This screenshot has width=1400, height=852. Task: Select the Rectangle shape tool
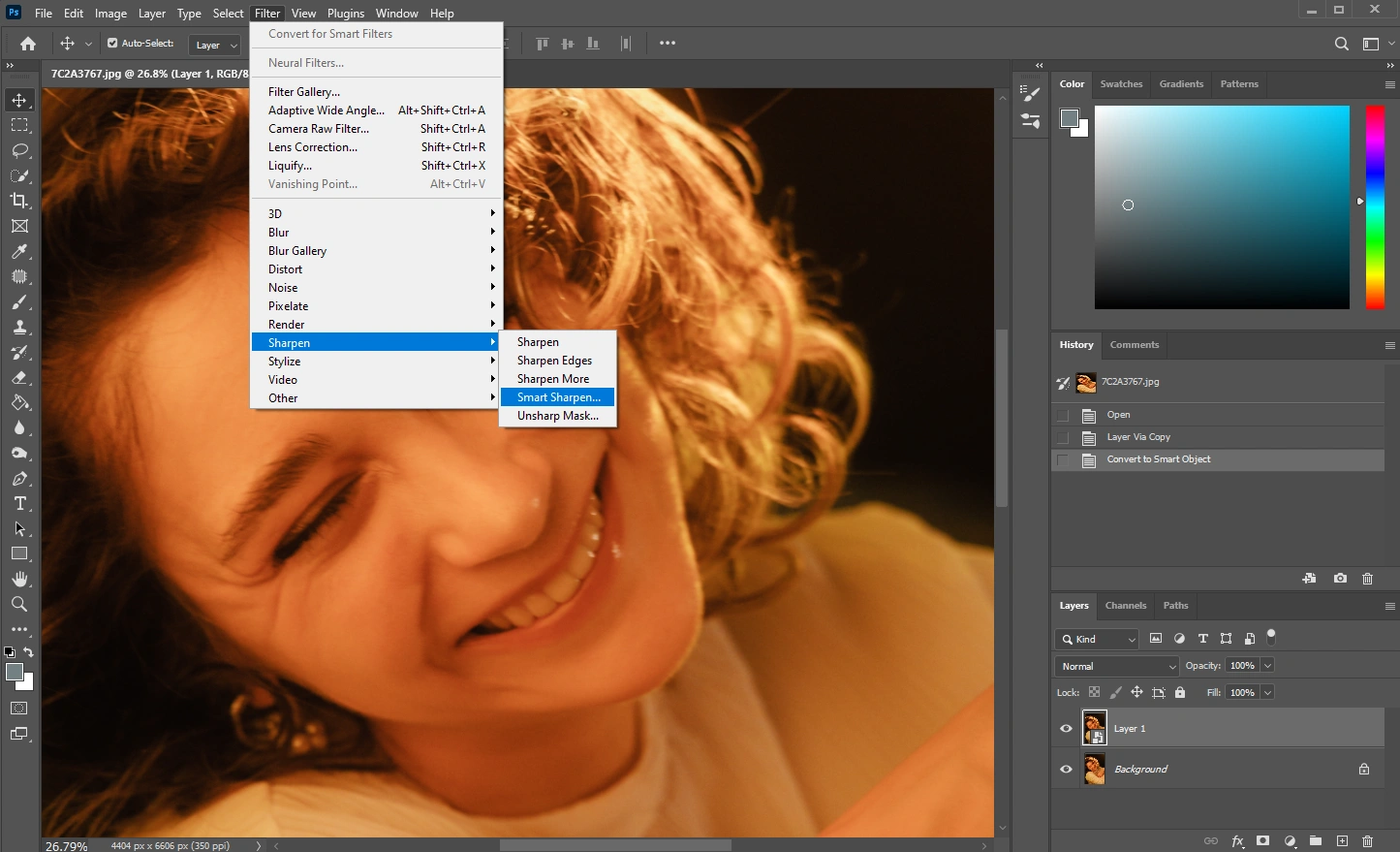[x=19, y=553]
